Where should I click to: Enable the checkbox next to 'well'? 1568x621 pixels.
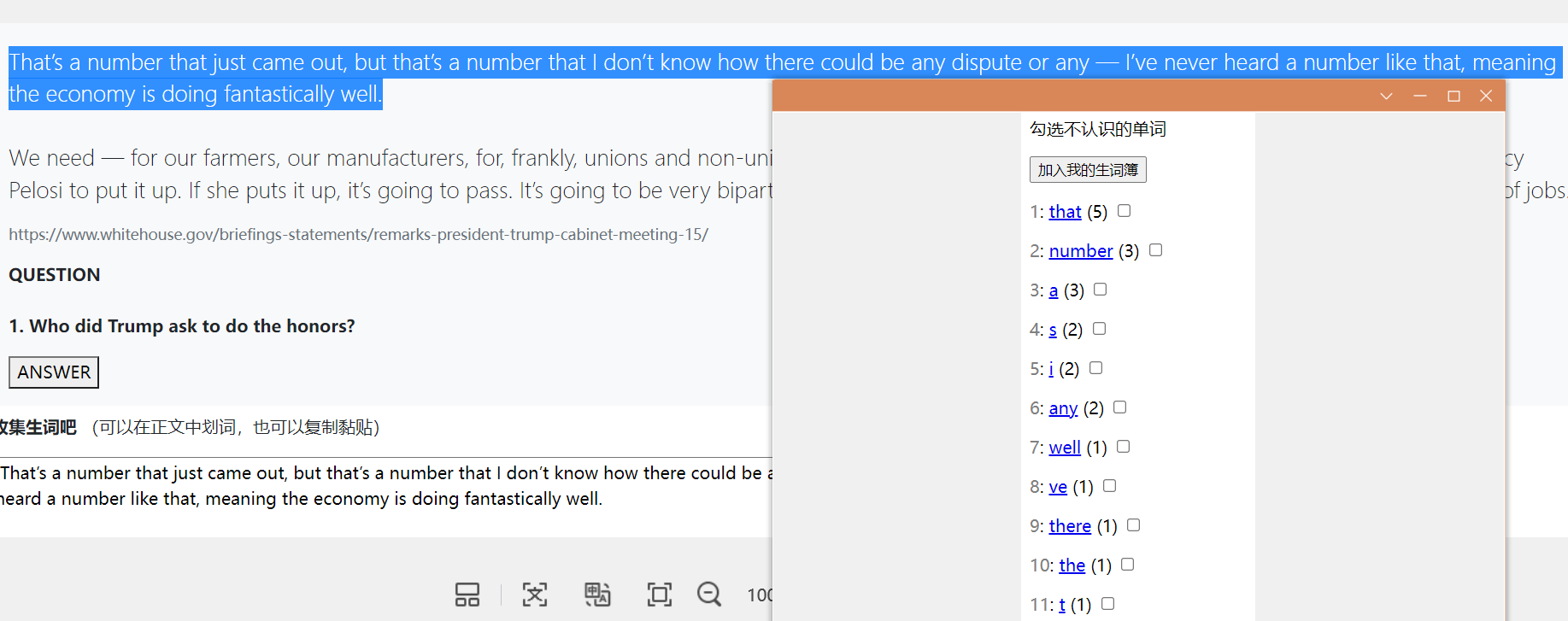coord(1124,447)
